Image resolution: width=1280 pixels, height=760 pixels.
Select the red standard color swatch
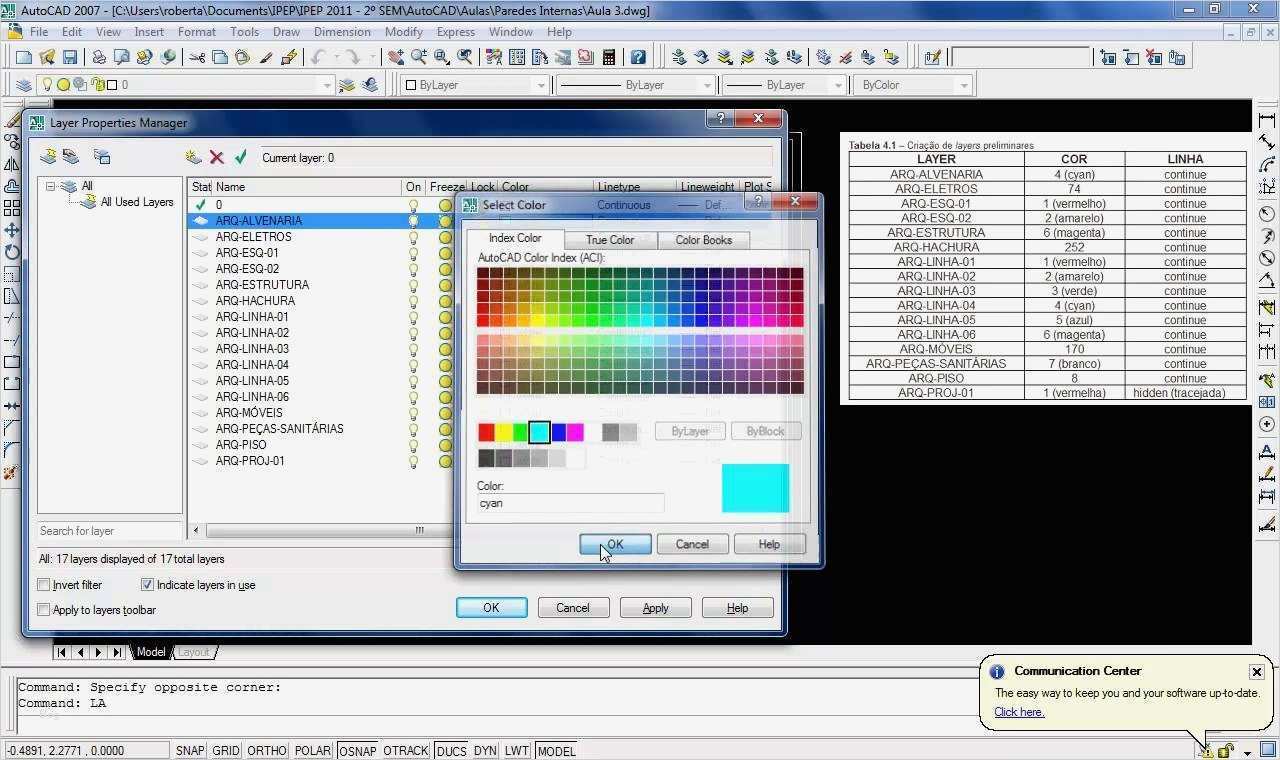tap(486, 432)
